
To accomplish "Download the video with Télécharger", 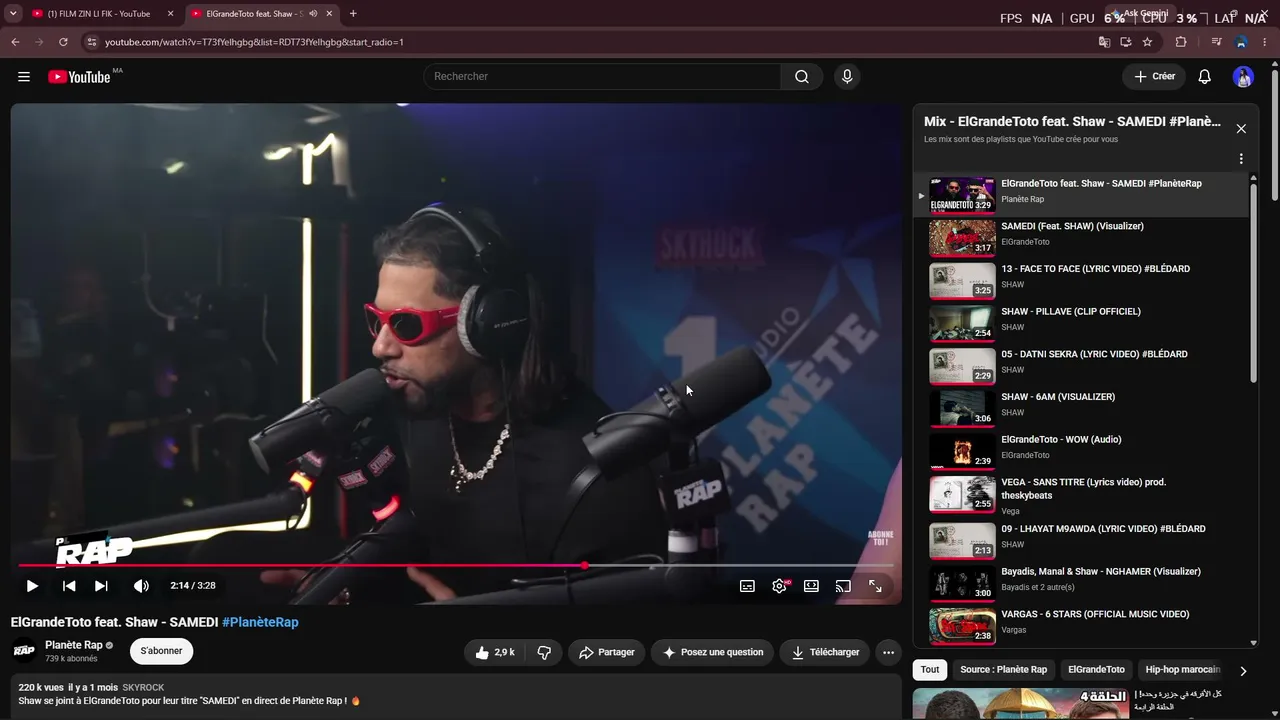I will (825, 652).
